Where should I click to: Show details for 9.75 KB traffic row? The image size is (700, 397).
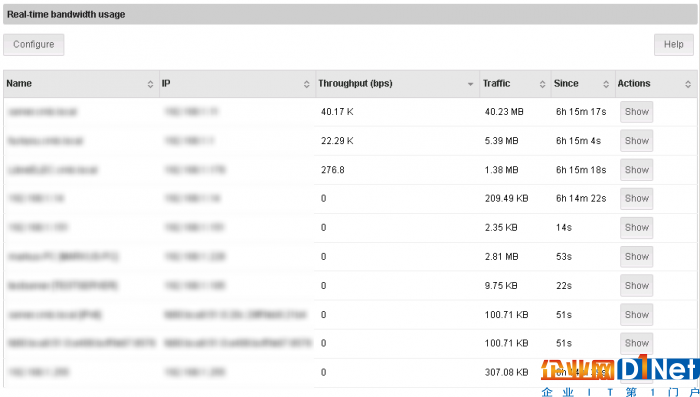click(x=637, y=286)
